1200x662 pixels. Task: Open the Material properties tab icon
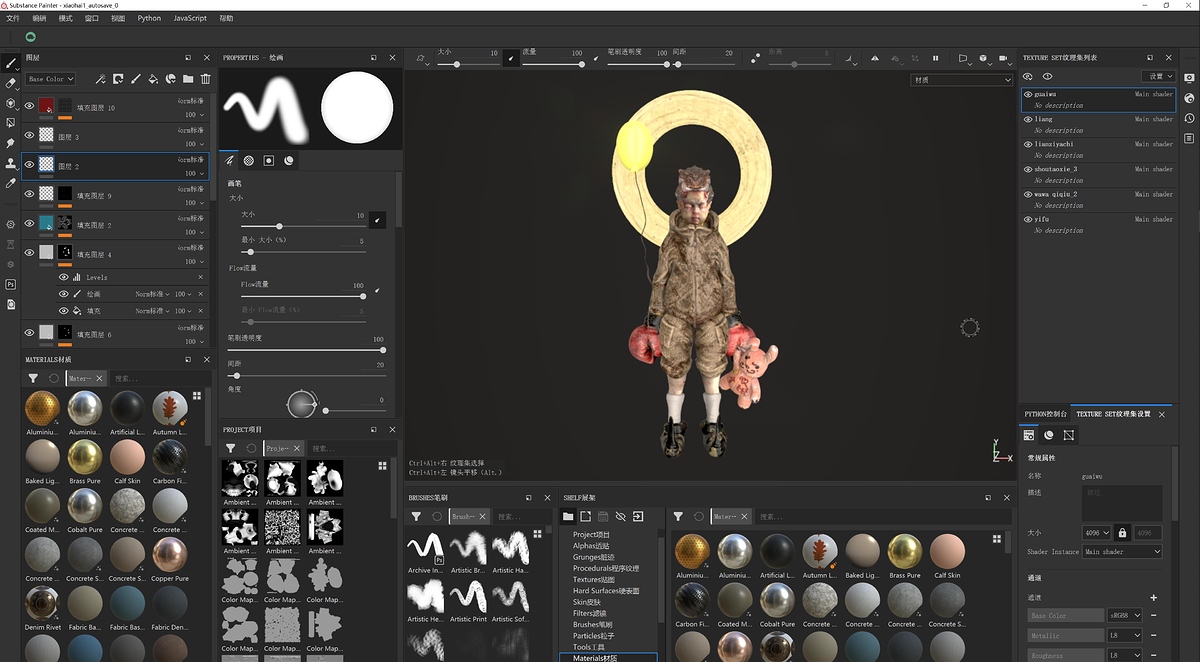(289, 160)
